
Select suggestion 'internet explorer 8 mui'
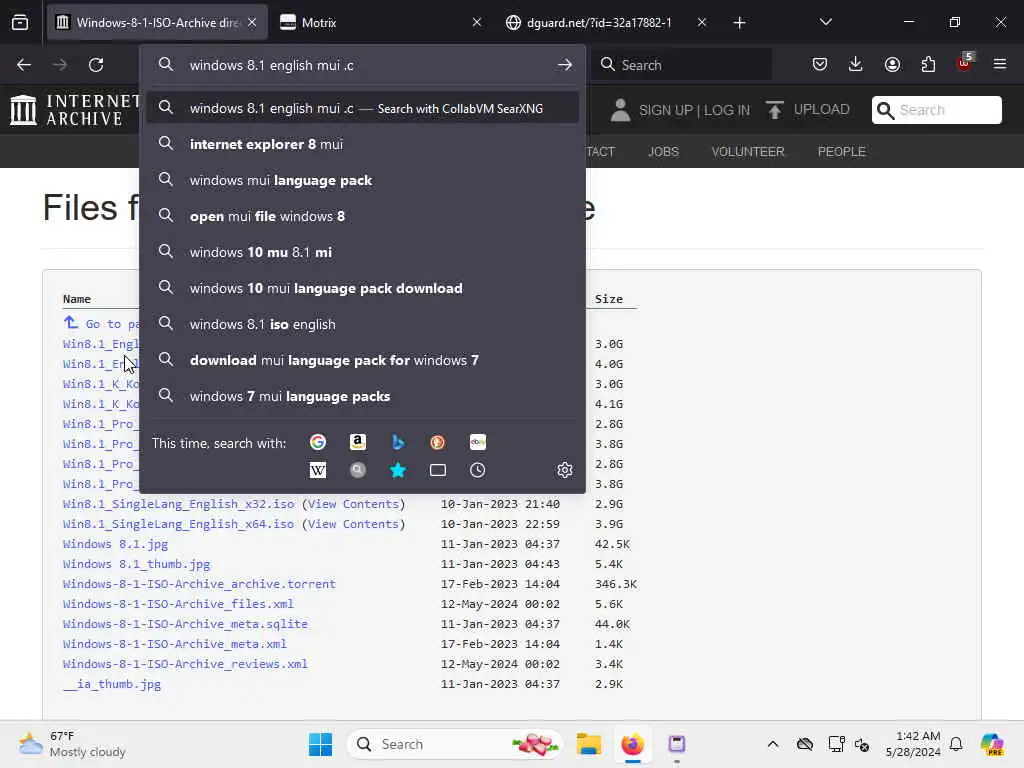362,144
